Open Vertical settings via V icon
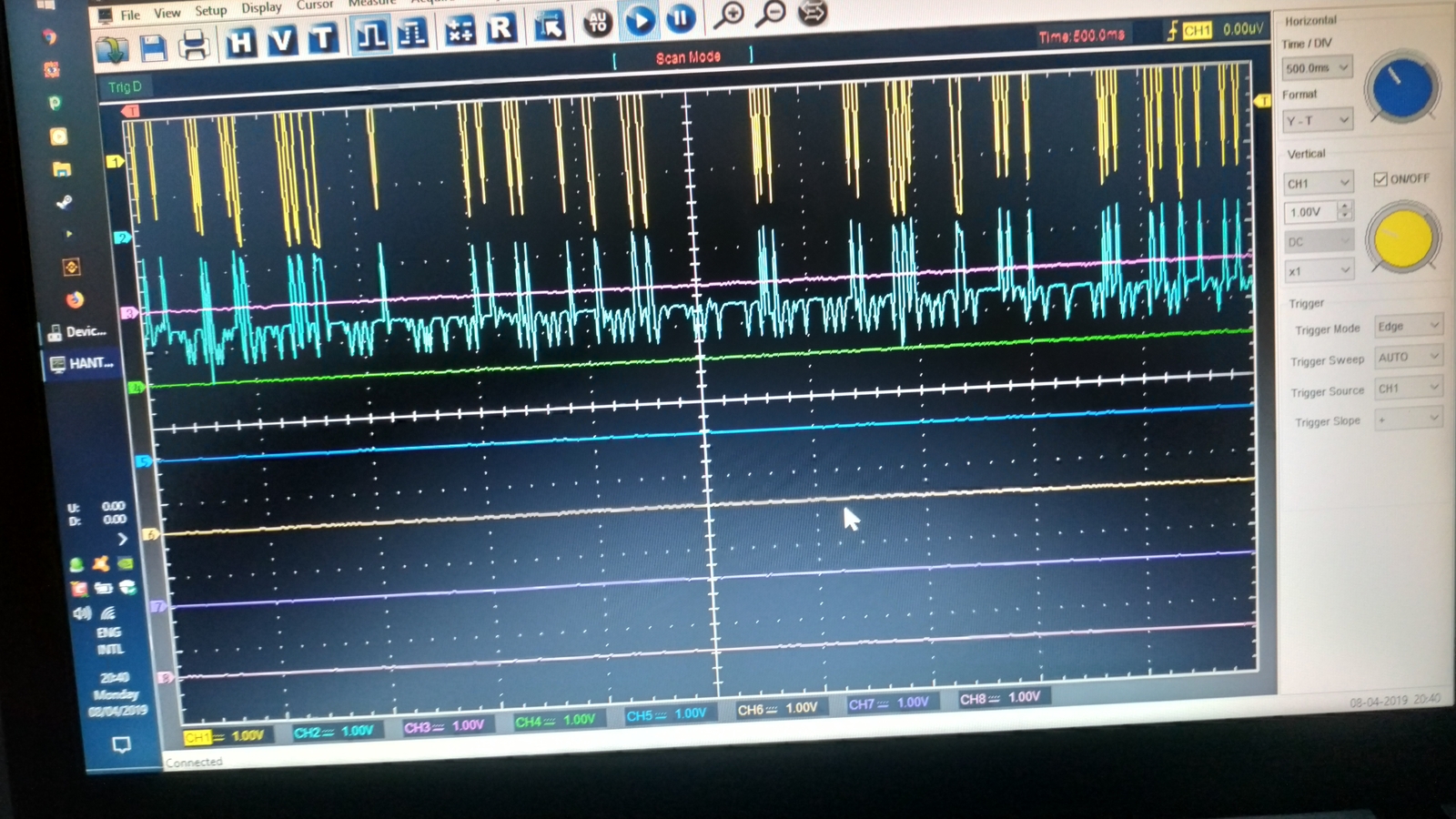 281,40
